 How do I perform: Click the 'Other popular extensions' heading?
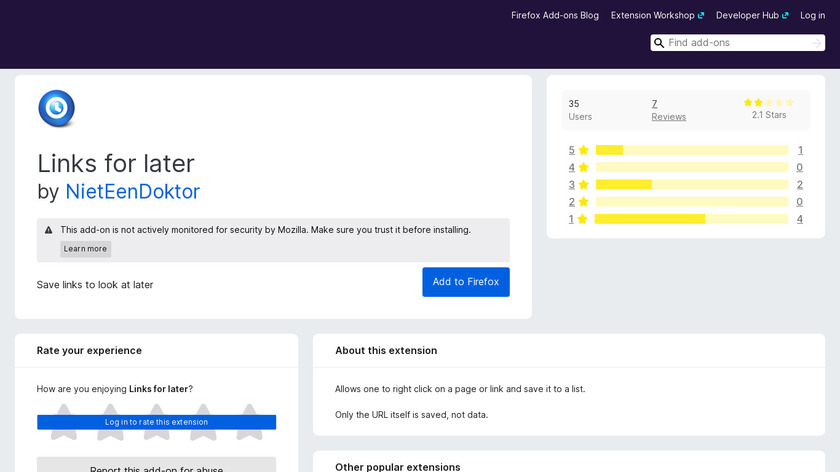[x=398, y=467]
